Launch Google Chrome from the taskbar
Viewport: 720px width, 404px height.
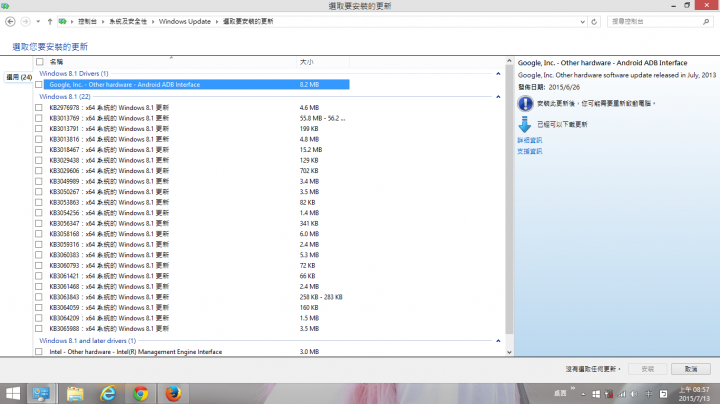[141, 393]
